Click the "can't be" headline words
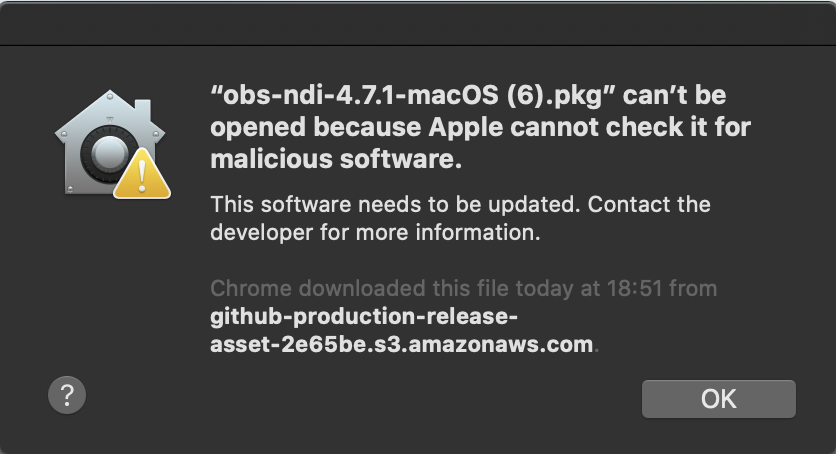 point(674,95)
